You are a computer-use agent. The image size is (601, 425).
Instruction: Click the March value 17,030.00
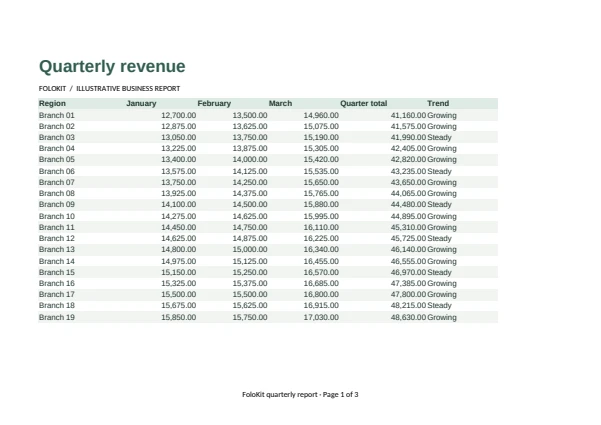pos(321,317)
